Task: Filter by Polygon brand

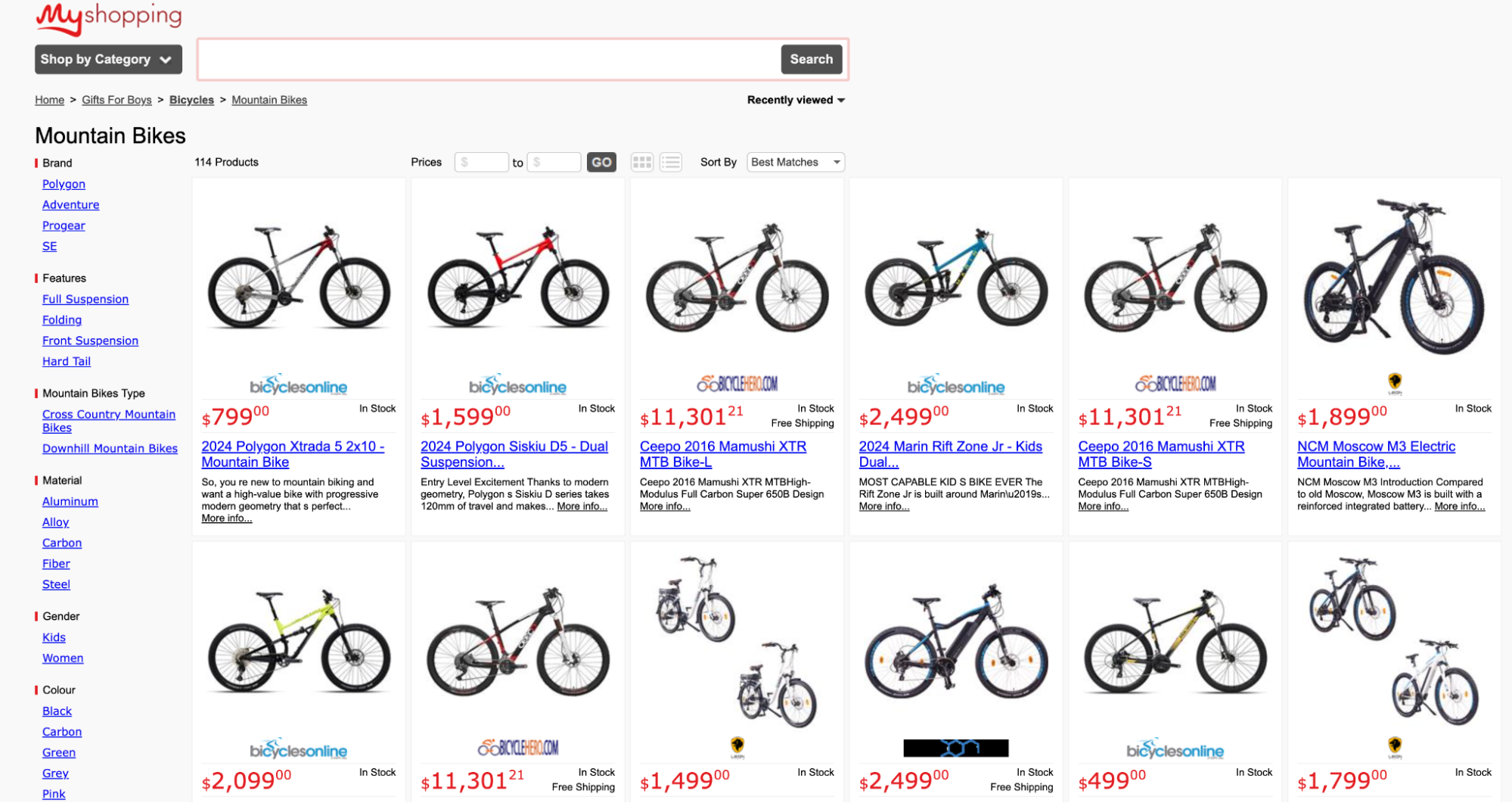Action: pyautogui.click(x=64, y=184)
